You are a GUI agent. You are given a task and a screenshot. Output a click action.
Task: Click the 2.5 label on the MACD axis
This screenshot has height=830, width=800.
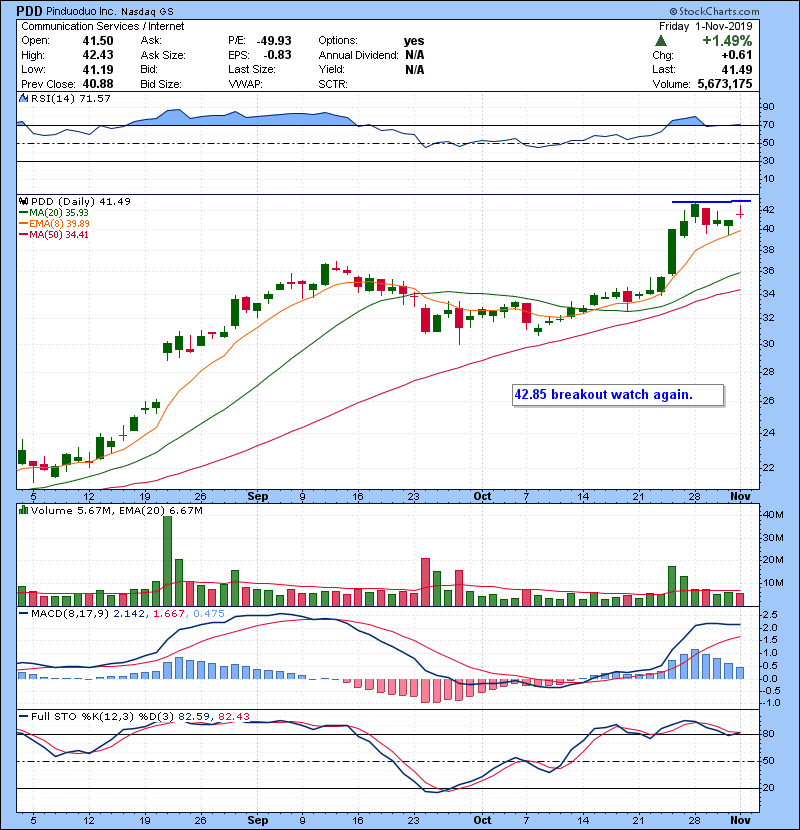[x=770, y=615]
